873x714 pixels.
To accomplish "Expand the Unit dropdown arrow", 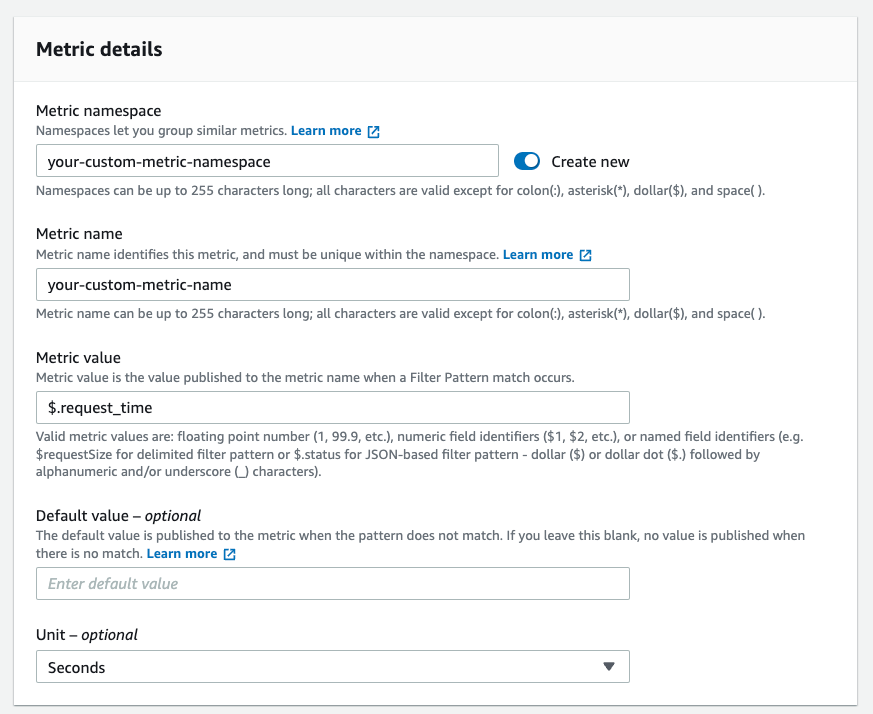I will click(609, 667).
